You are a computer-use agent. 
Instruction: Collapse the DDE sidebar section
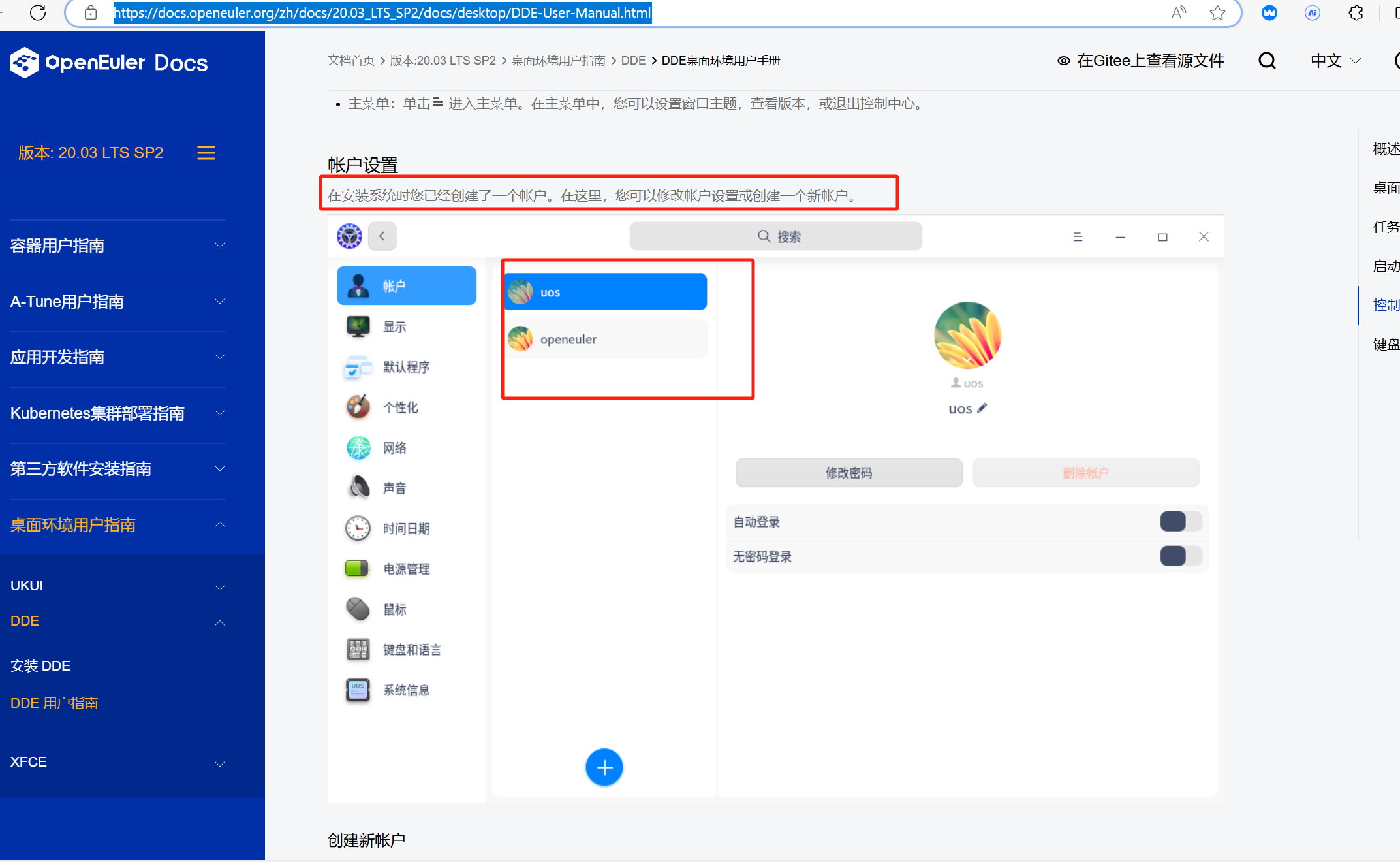(x=220, y=622)
